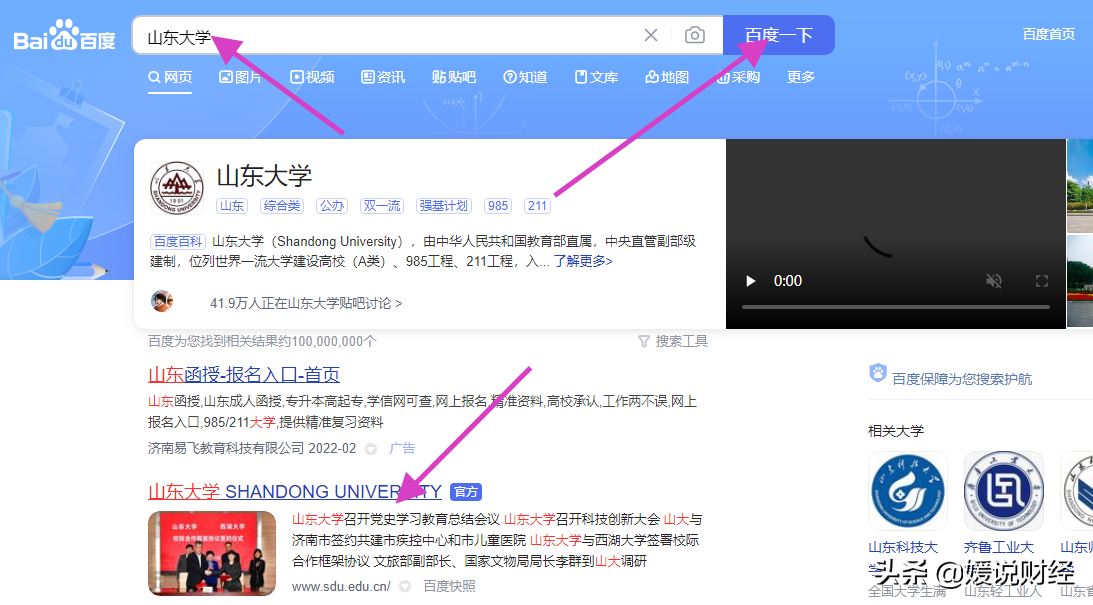Open 搜索工具 filter
The height and width of the screenshot is (605, 1093).
click(673, 341)
